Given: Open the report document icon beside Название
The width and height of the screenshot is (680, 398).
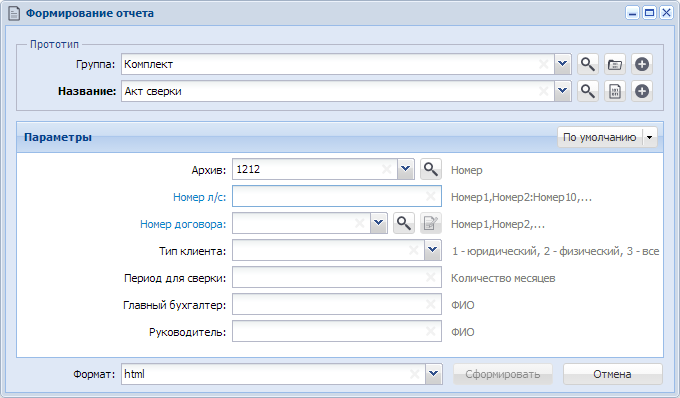Looking at the screenshot, I should (x=615, y=91).
